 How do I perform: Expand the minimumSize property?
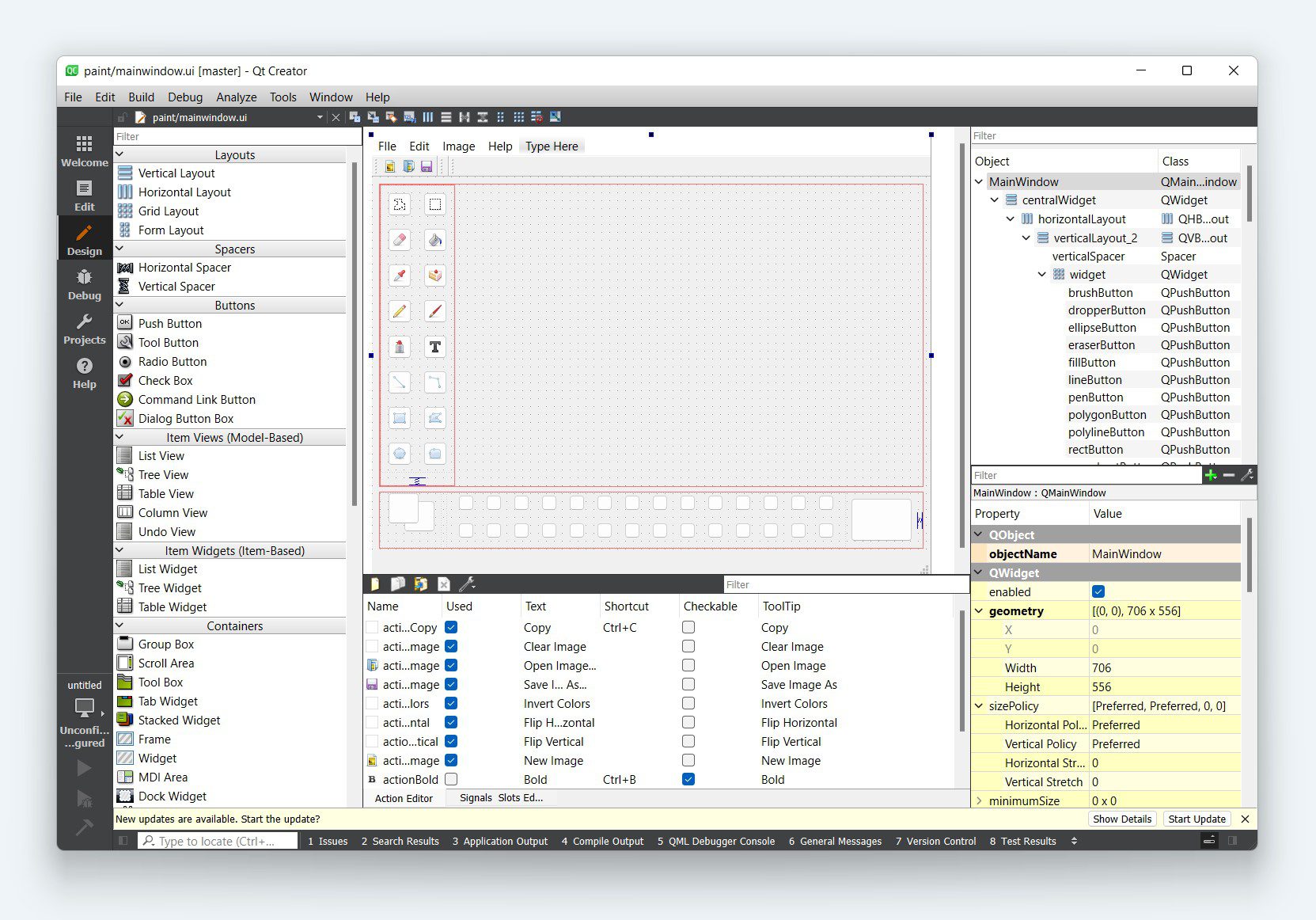click(980, 800)
